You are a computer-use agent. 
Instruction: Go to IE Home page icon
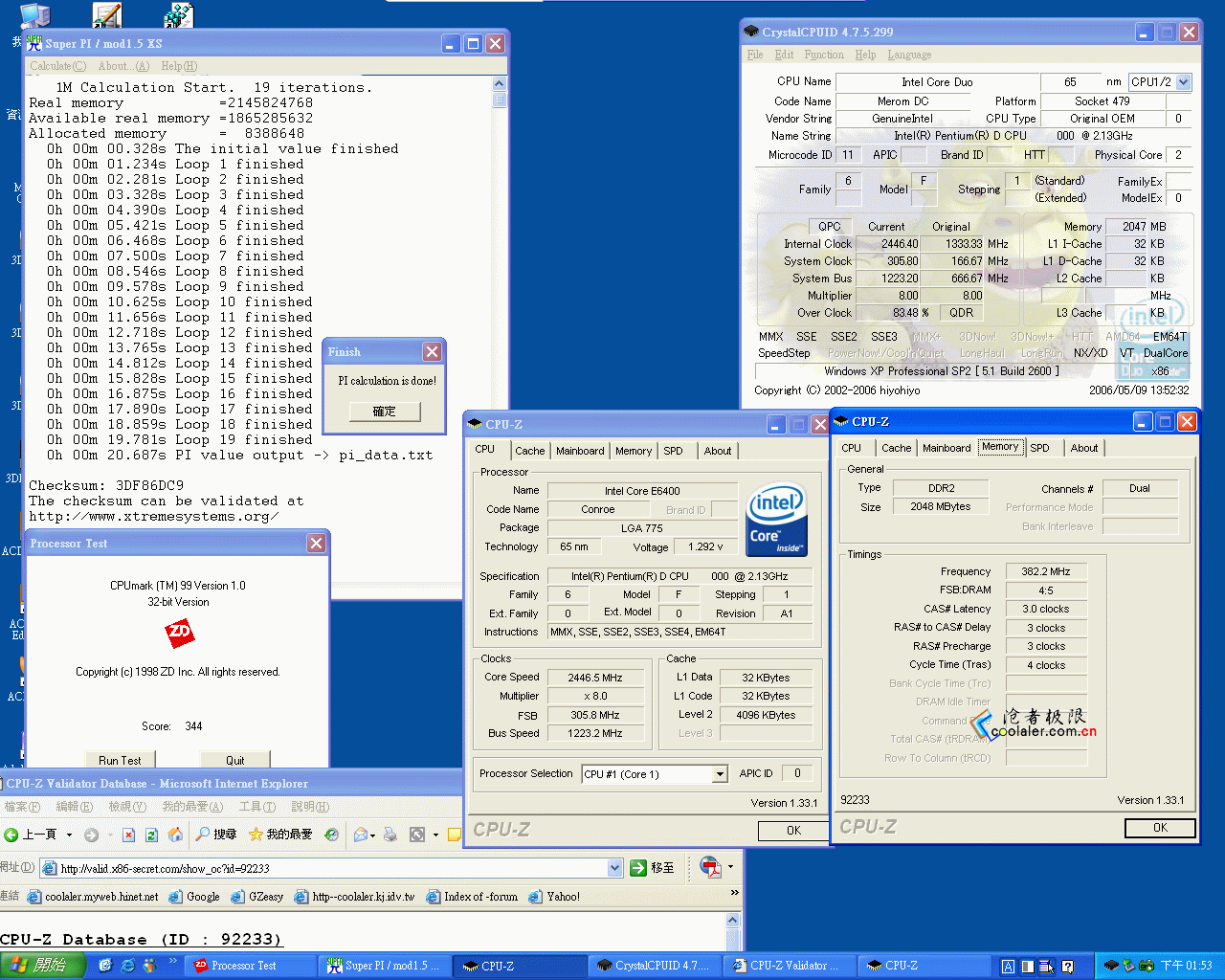pos(175,835)
